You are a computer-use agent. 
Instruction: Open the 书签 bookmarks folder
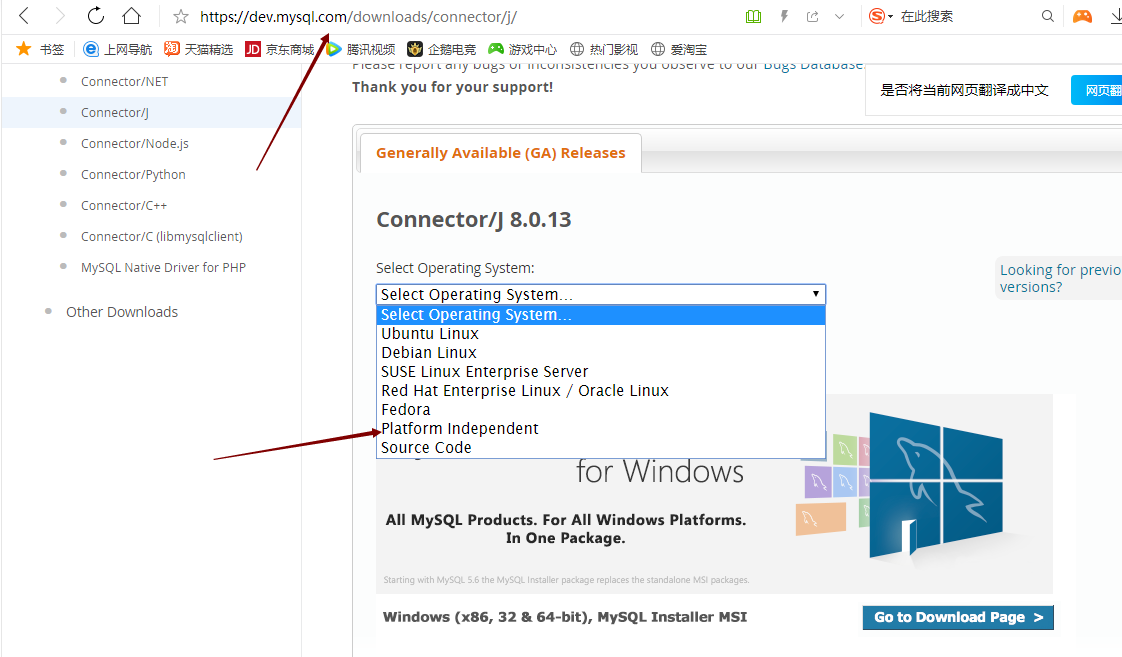tap(41, 49)
